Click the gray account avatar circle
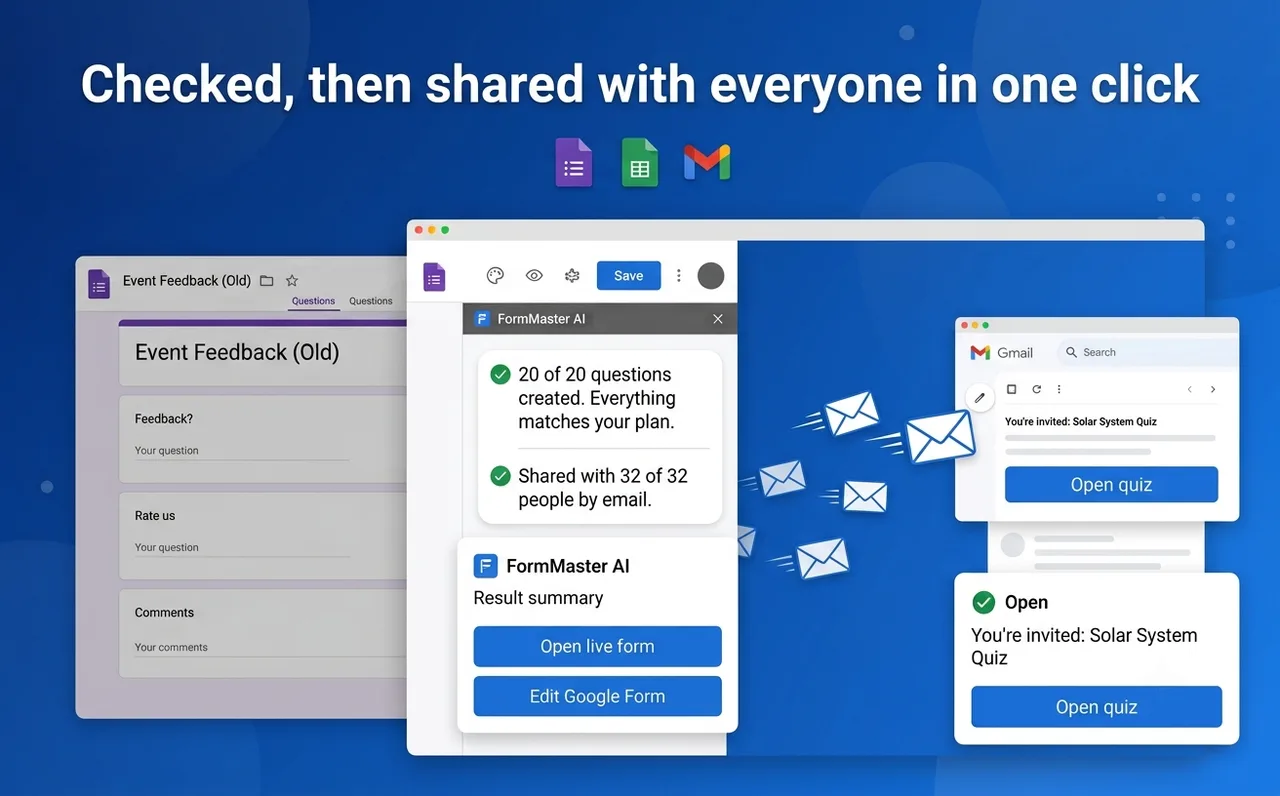 [711, 276]
